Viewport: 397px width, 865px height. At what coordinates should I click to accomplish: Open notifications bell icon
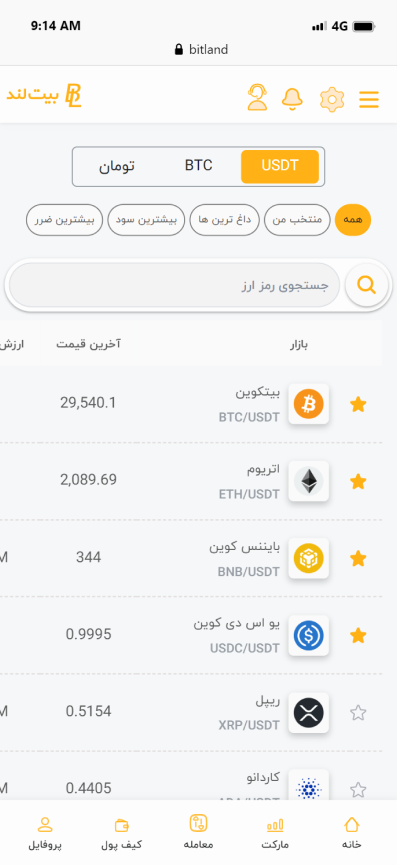tap(292, 99)
